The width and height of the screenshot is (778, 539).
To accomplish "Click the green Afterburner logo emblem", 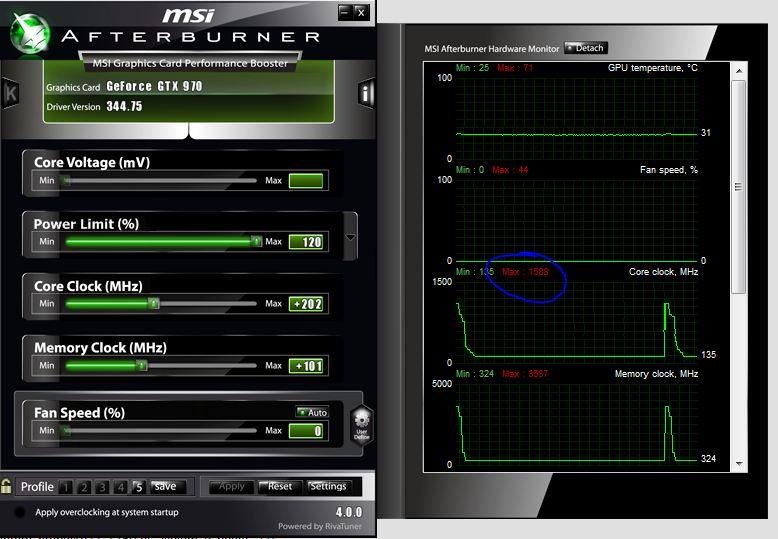I will (30, 34).
